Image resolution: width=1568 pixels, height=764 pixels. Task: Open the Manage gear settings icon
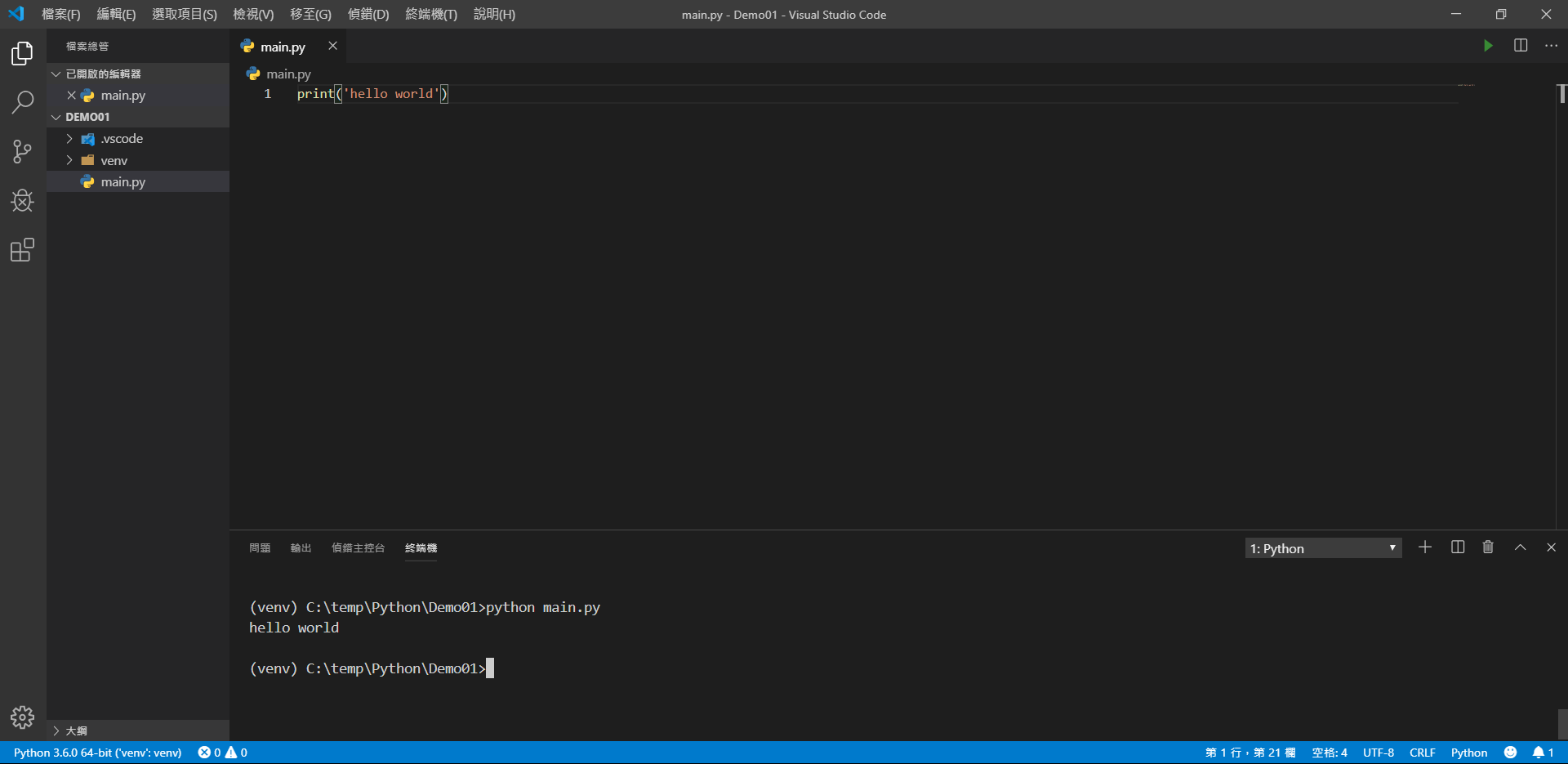tap(22, 717)
